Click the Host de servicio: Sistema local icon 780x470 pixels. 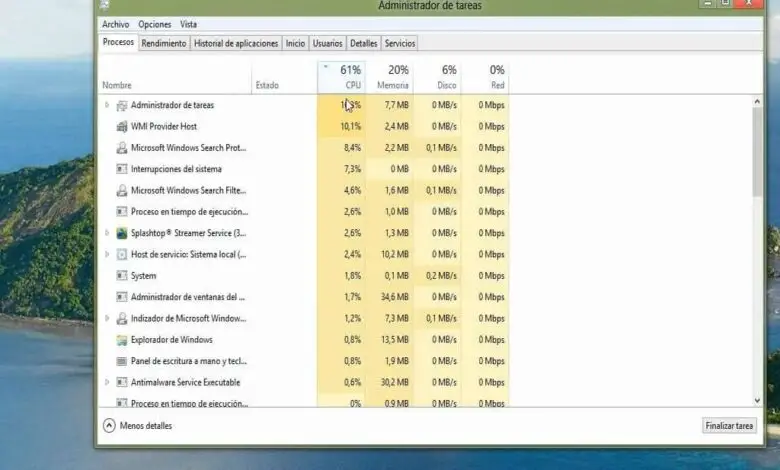coord(122,255)
